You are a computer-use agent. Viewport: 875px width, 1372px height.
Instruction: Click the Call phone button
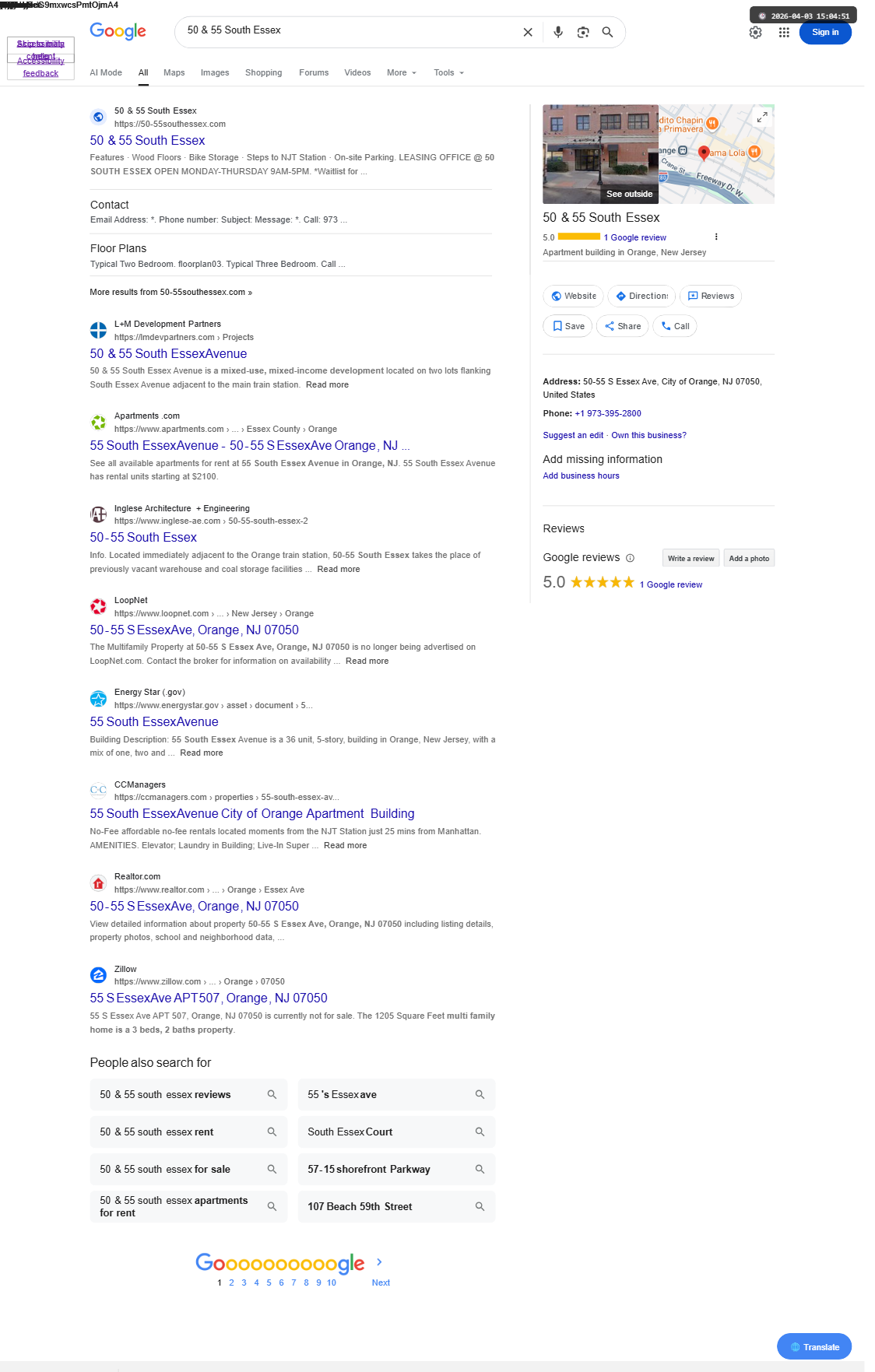pos(675,326)
